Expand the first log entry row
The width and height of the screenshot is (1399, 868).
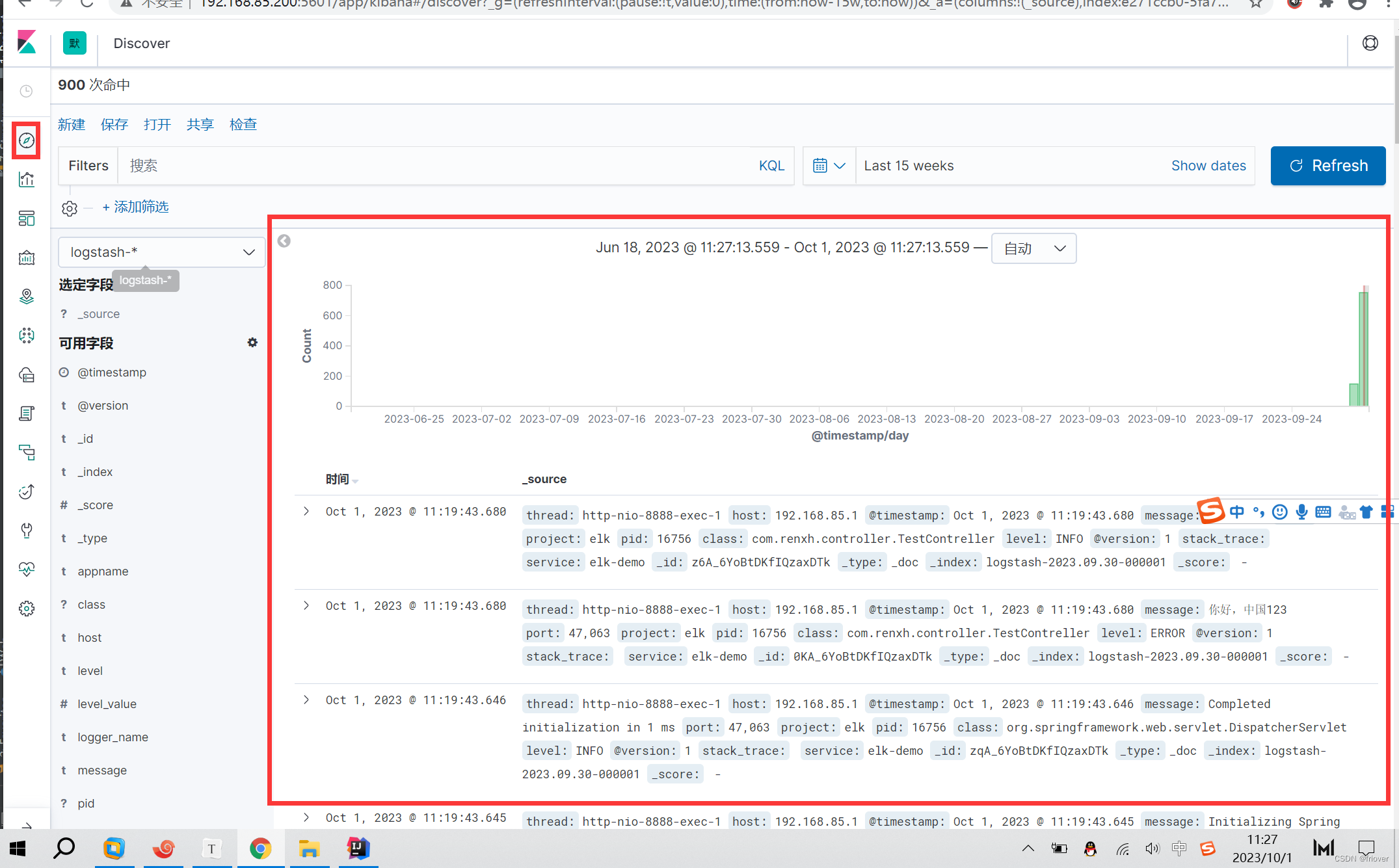(x=307, y=511)
